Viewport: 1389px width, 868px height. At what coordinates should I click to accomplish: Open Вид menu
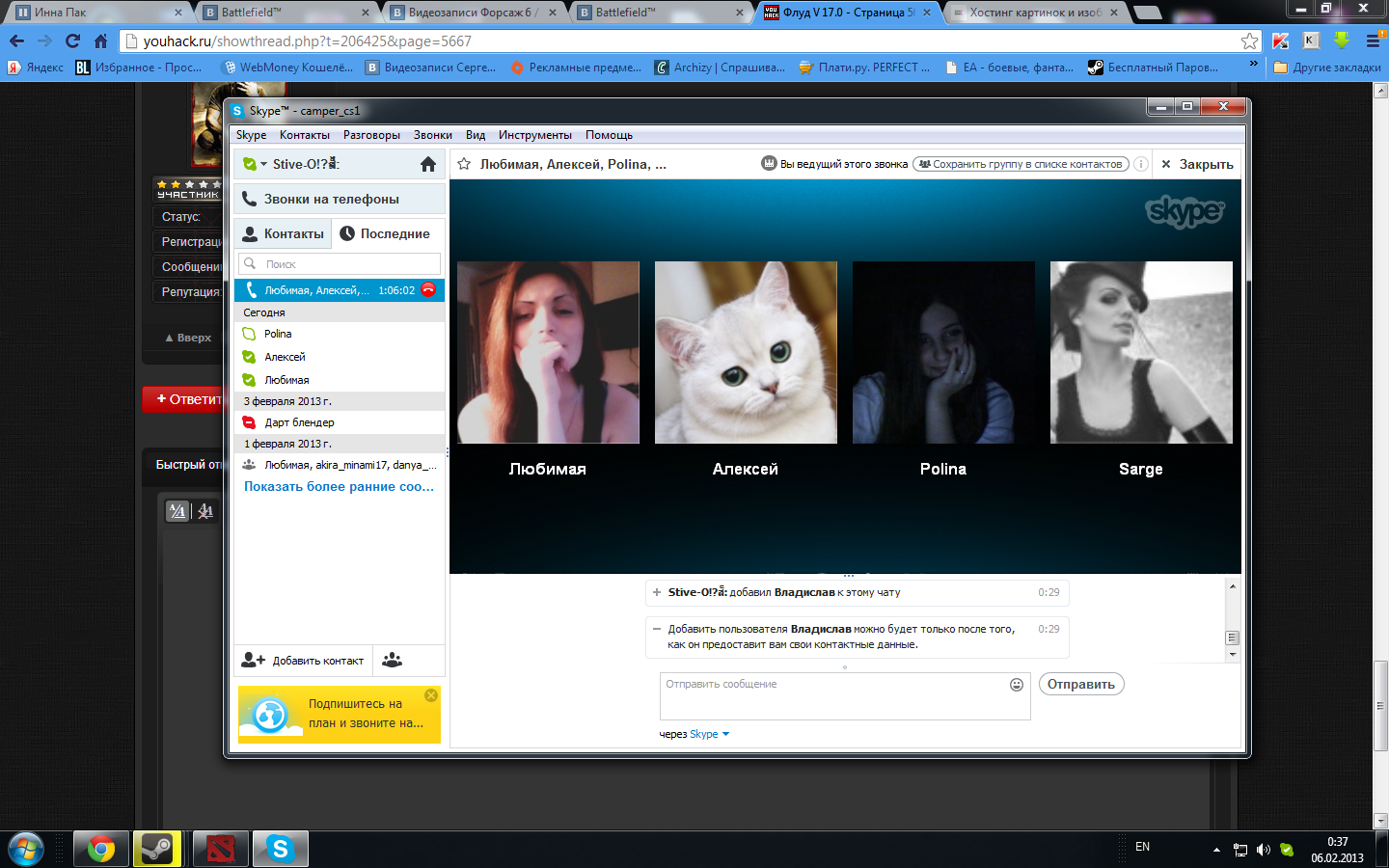[x=476, y=135]
